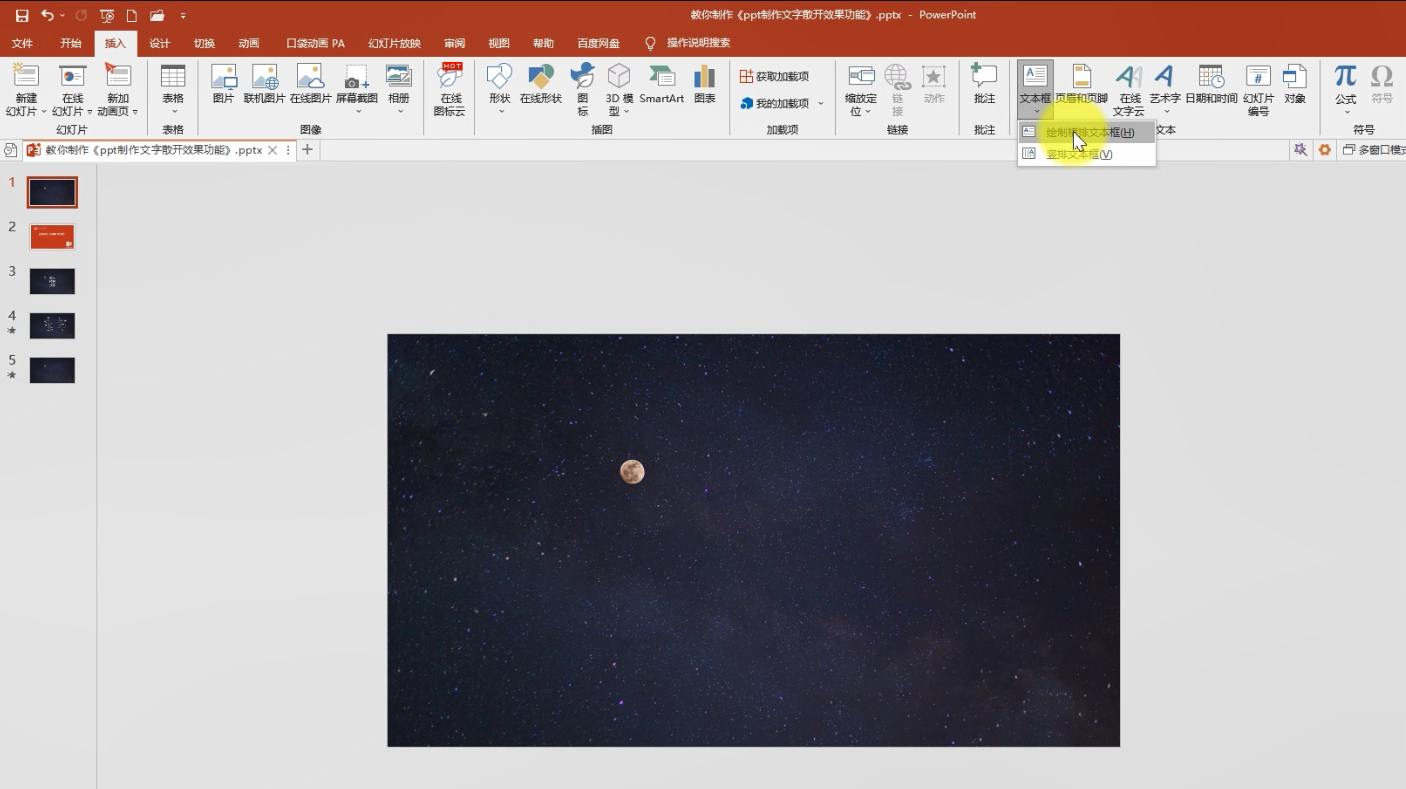This screenshot has height=789, width=1406.
Task: Insert a SmartArt graphic
Action: coord(662,84)
